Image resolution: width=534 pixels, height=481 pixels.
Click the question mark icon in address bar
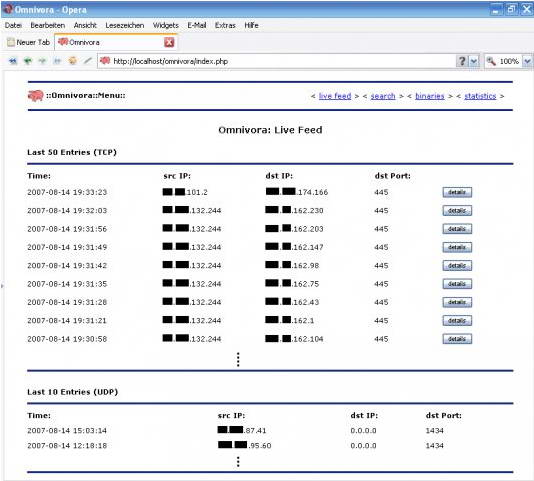(462, 61)
